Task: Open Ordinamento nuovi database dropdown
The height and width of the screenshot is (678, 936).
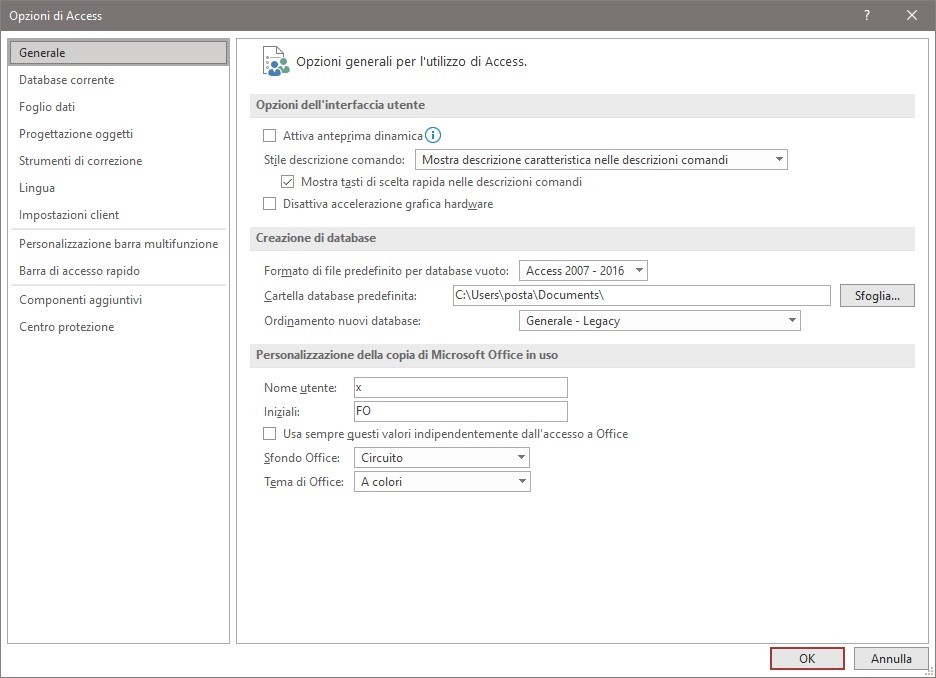Action: 660,320
